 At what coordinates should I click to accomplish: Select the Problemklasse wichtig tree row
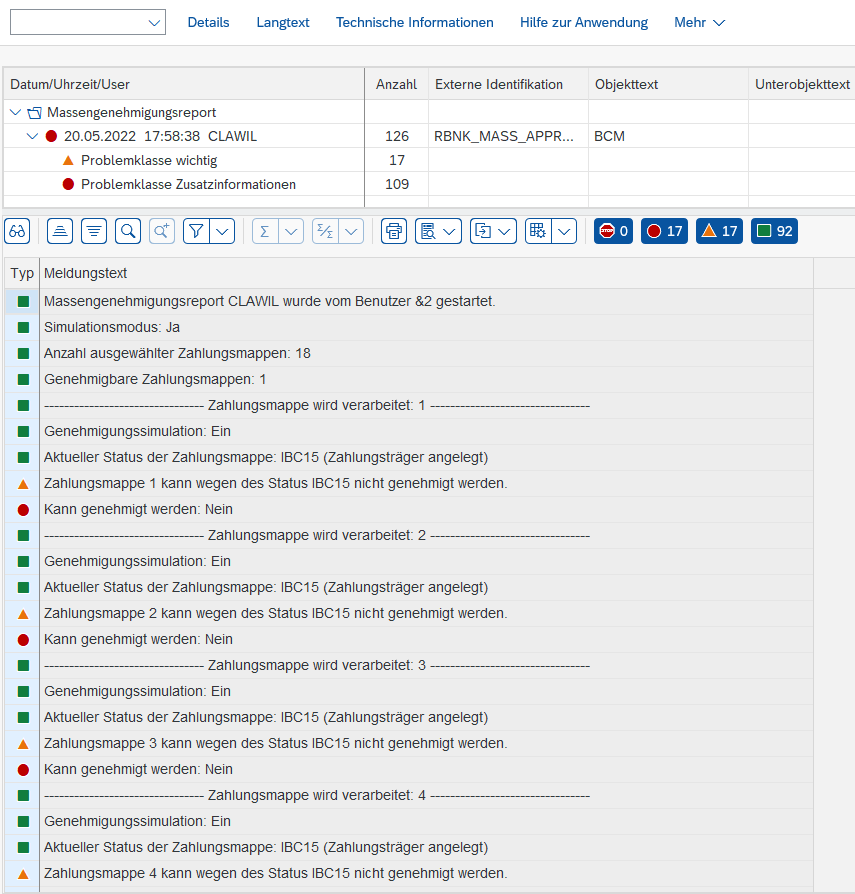[x=149, y=160]
